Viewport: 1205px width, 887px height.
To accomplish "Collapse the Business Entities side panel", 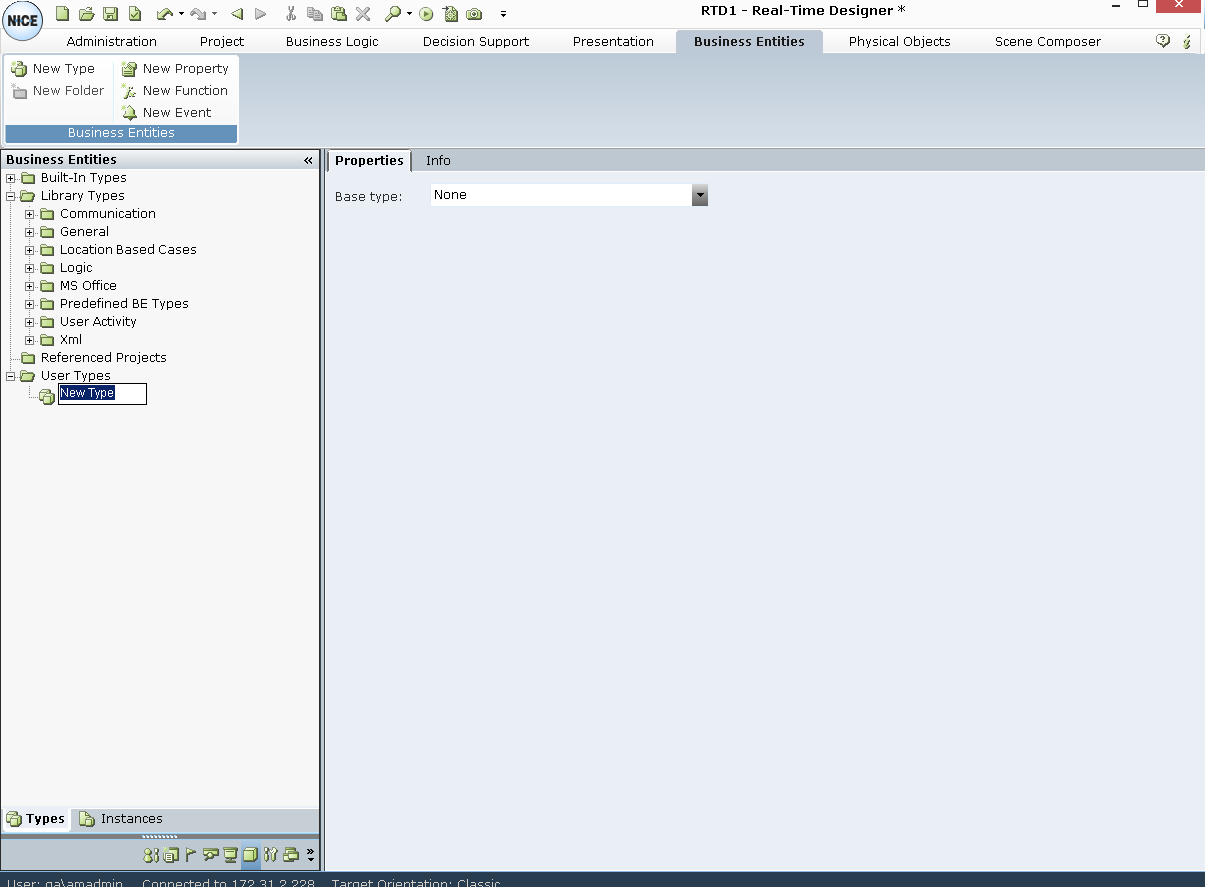I will 308,160.
